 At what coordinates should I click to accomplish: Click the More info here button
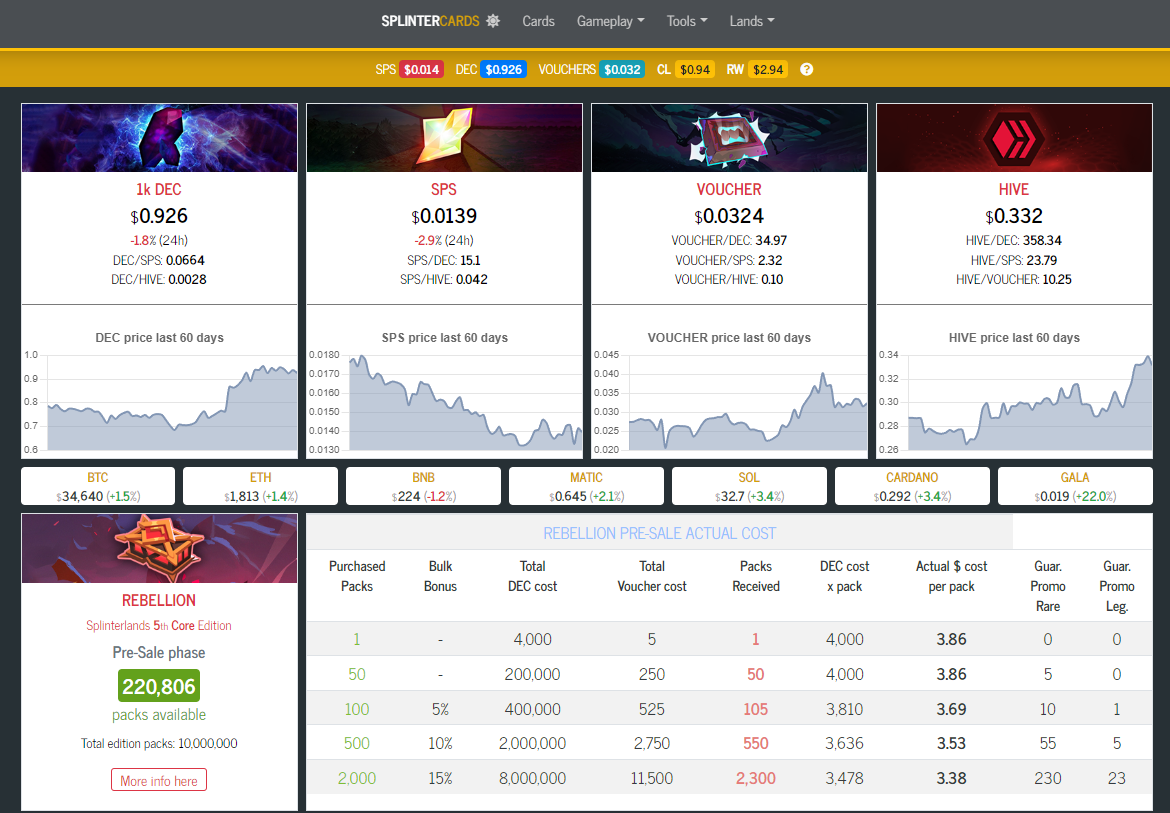tap(159, 780)
